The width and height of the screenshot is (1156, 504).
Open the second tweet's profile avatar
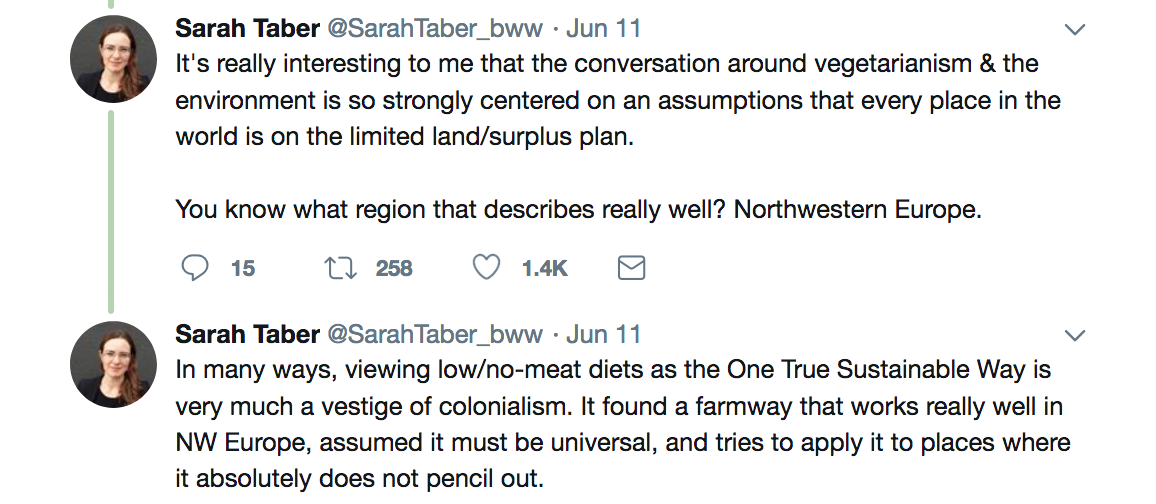click(x=113, y=363)
